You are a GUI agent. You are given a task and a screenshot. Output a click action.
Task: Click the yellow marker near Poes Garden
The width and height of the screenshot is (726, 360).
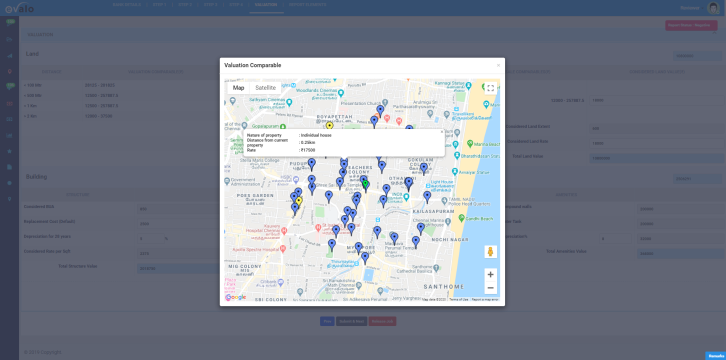click(x=299, y=201)
